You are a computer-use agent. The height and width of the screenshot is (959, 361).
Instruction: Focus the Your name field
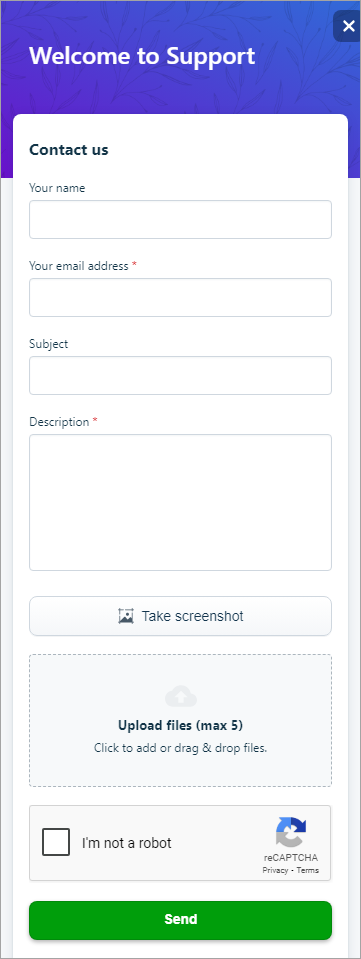tap(180, 219)
